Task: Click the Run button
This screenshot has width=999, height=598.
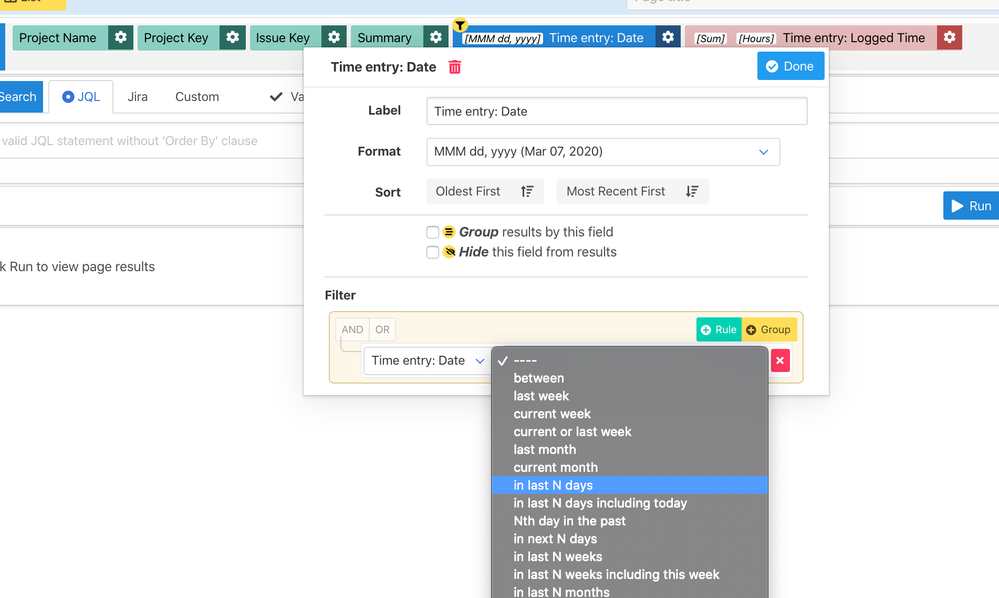Action: [971, 206]
